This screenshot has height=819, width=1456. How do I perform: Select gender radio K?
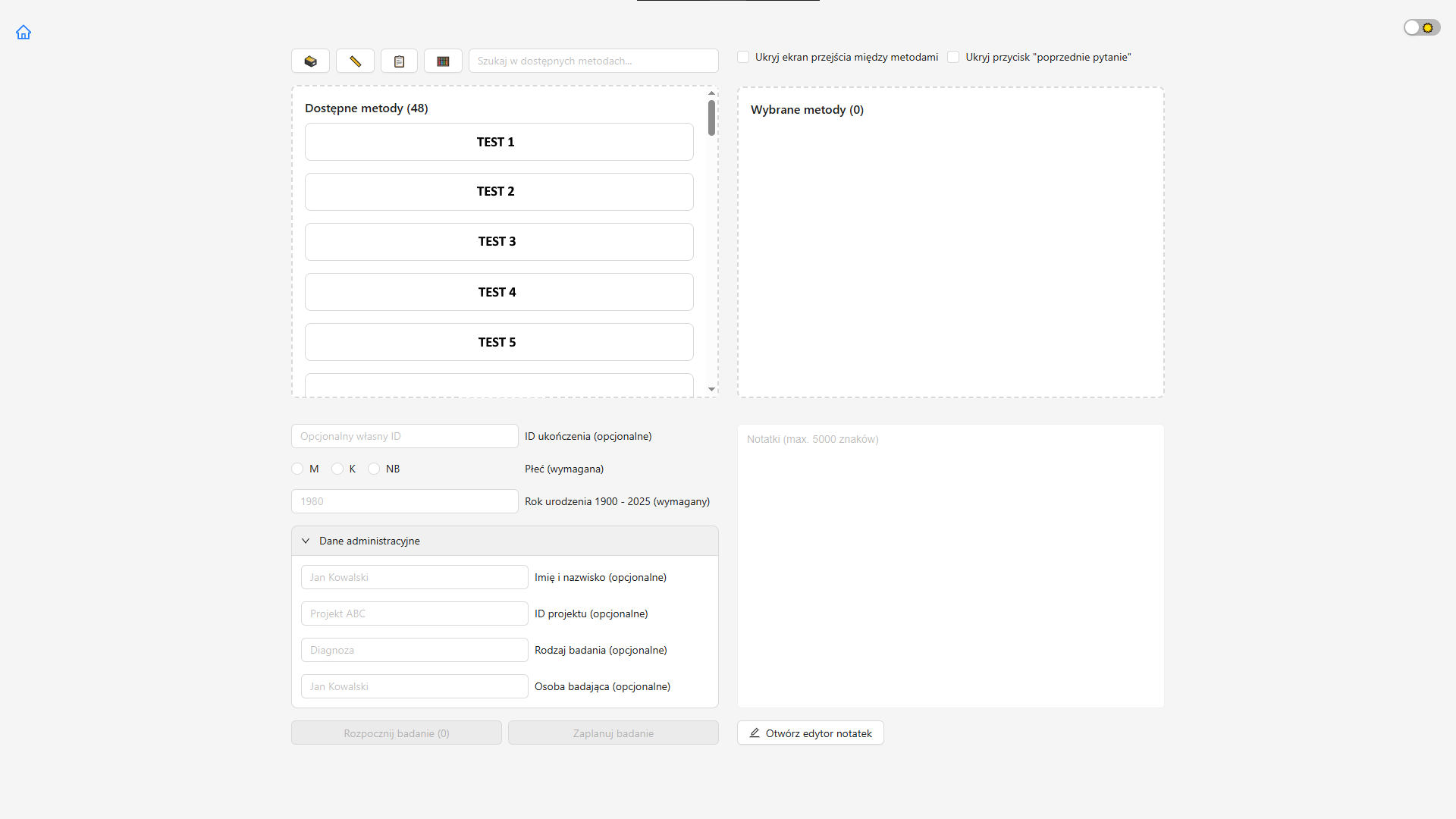click(337, 469)
